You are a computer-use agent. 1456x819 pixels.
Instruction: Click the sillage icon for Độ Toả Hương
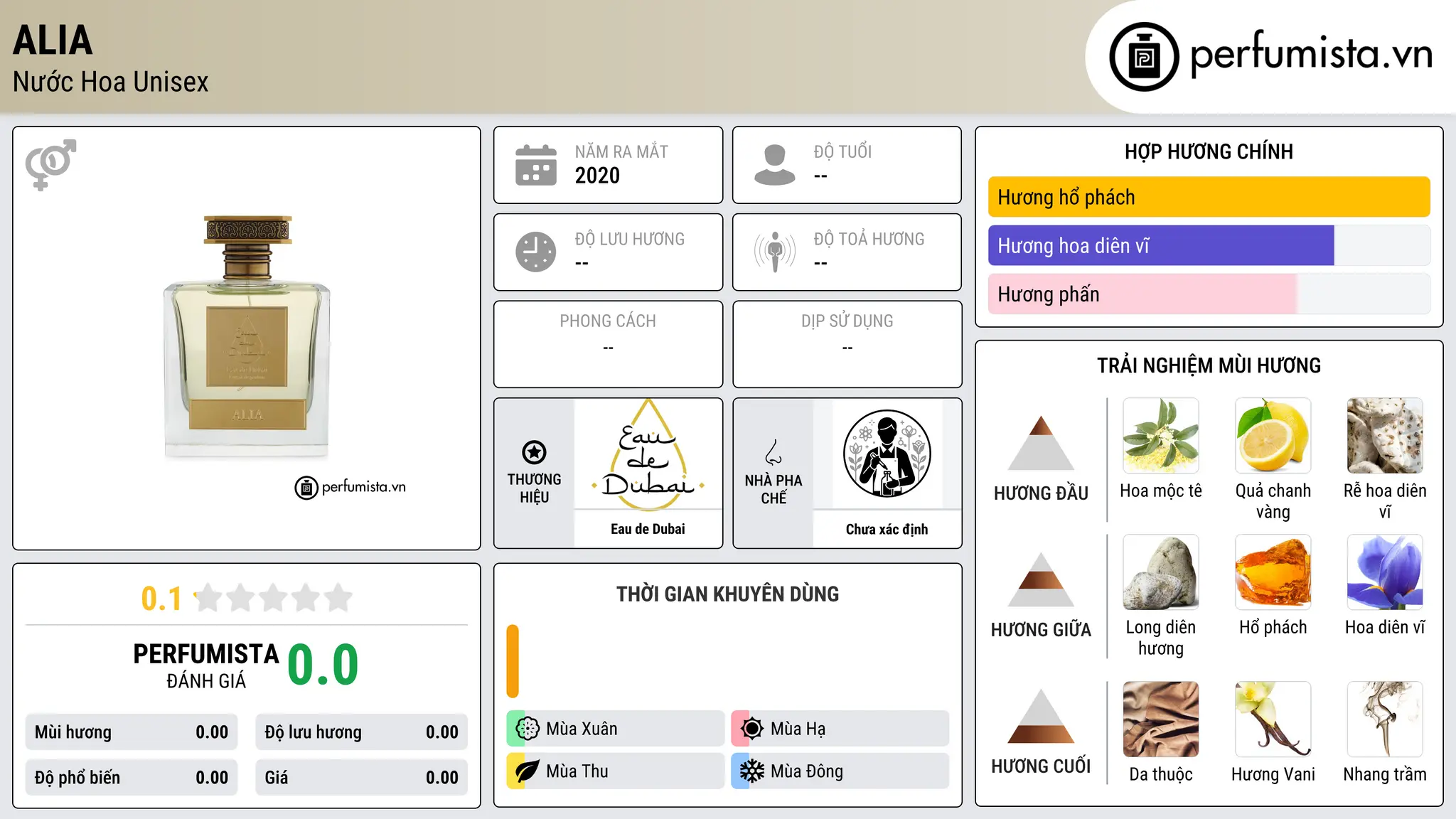pyautogui.click(x=775, y=252)
